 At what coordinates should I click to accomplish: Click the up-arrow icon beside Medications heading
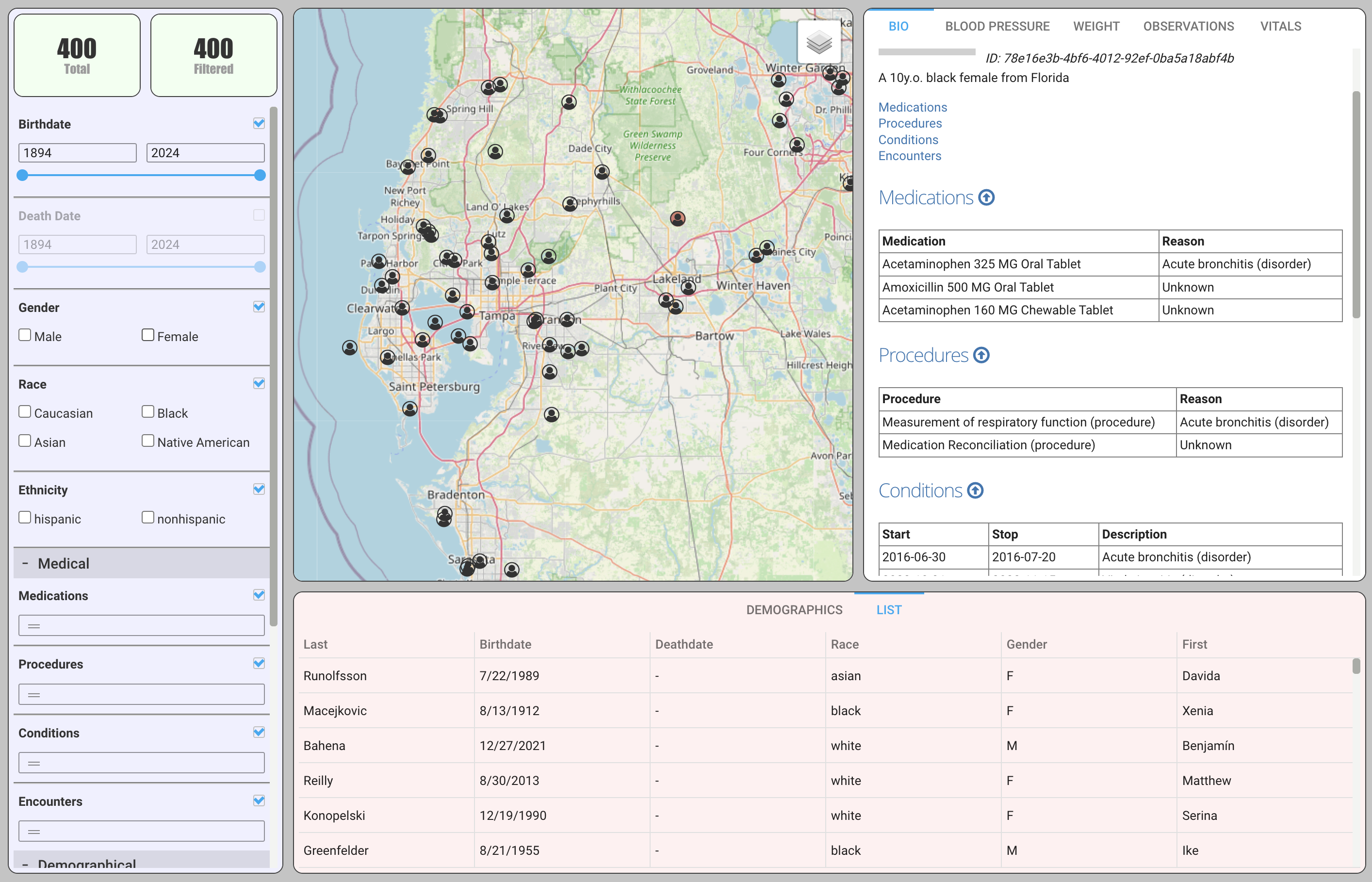[986, 197]
